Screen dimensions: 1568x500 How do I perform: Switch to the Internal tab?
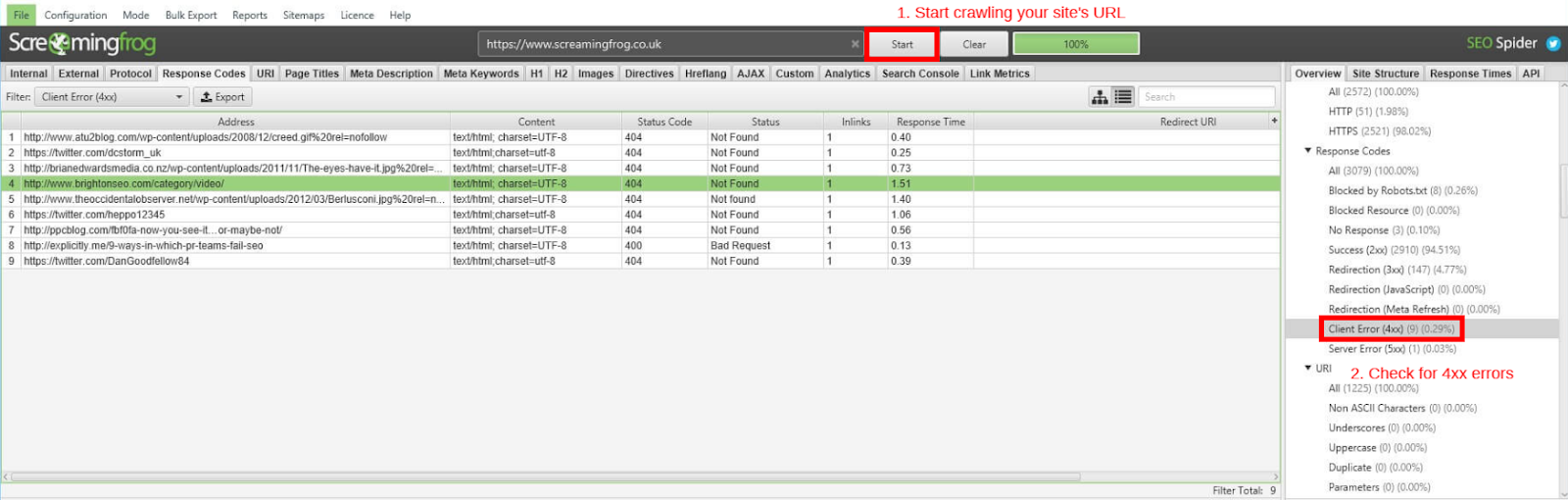[x=28, y=74]
